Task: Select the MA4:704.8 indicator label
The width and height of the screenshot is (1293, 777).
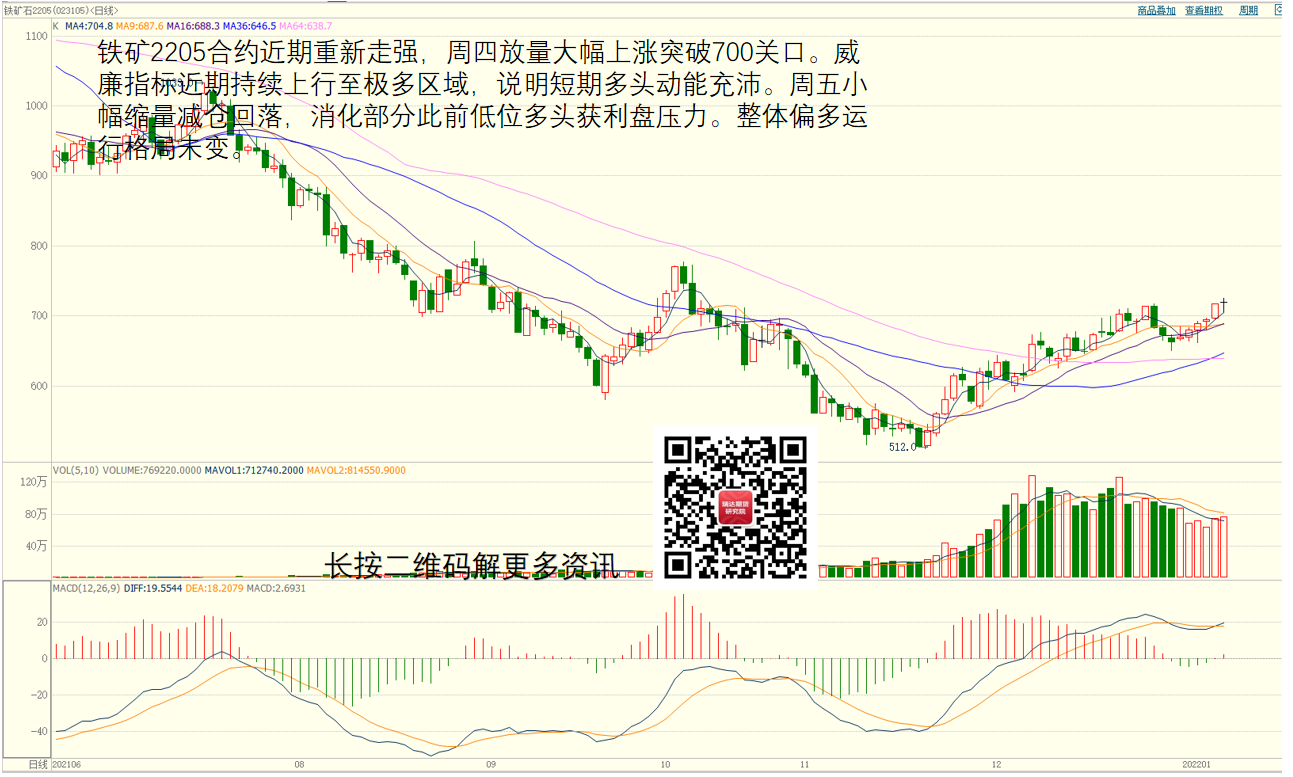Action: tap(89, 26)
